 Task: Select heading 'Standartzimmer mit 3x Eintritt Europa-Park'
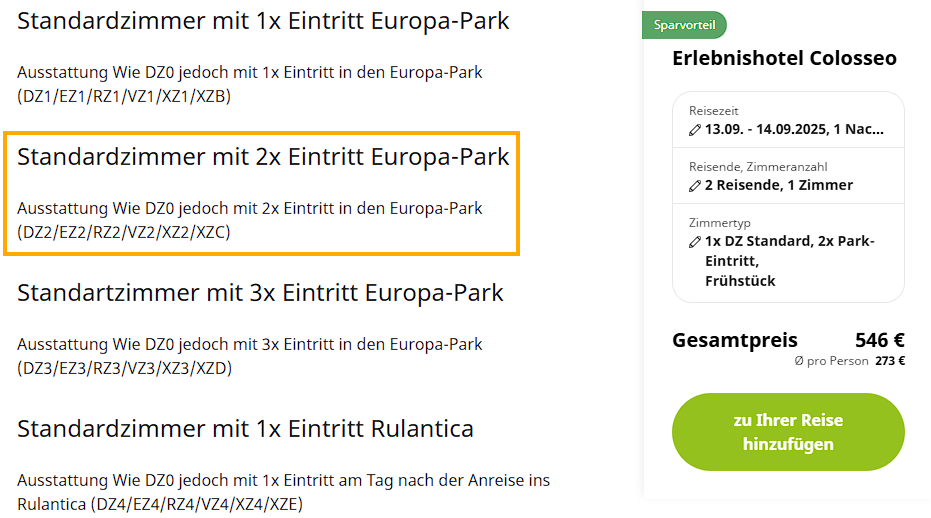(x=260, y=293)
